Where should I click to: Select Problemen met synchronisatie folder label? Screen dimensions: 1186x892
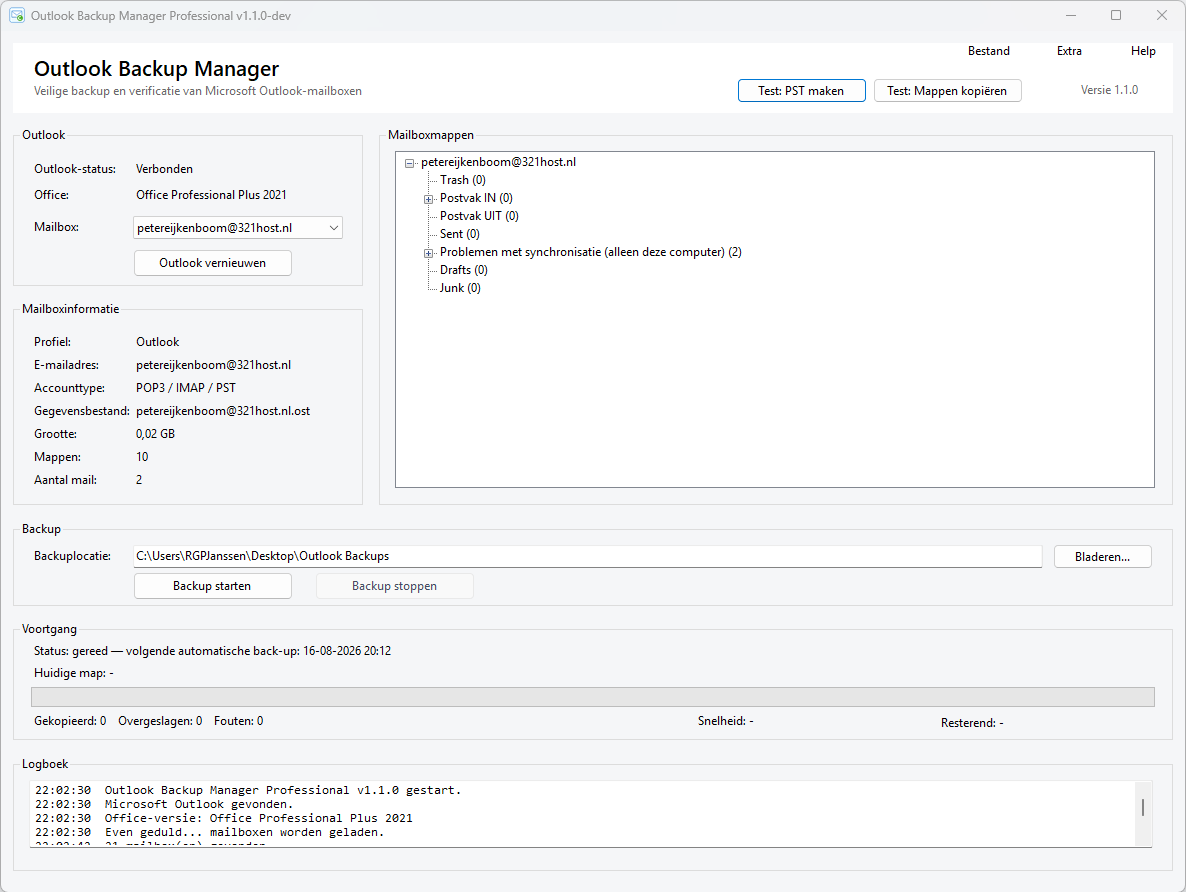590,252
